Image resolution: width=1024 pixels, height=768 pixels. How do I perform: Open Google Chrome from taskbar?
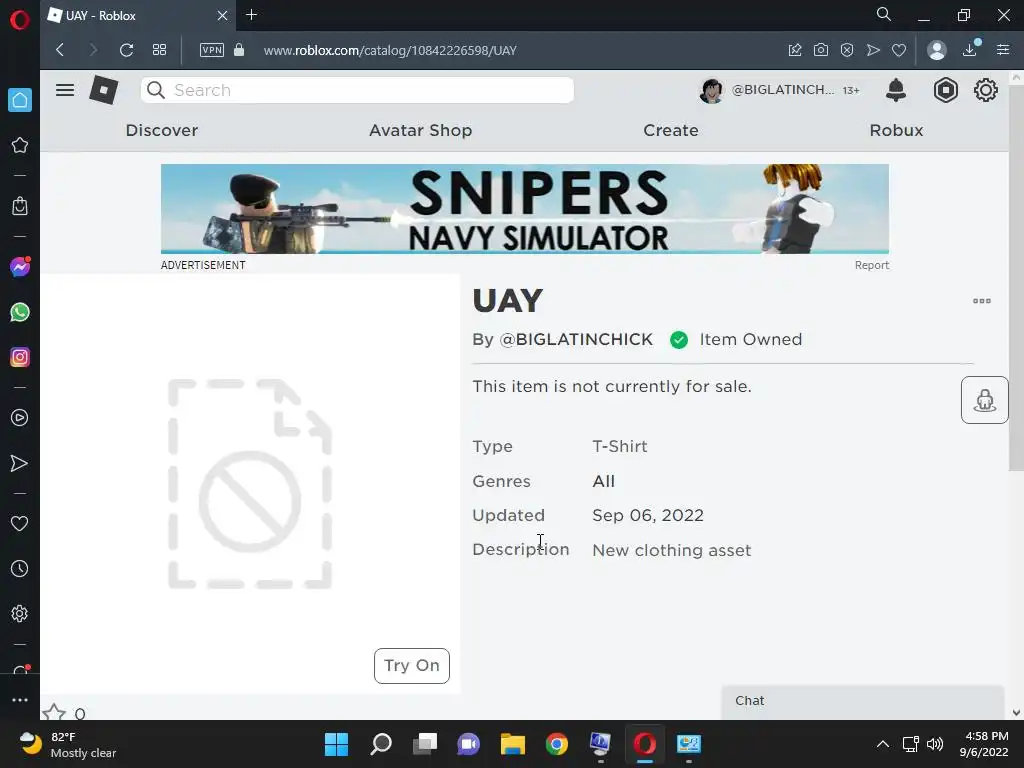coord(556,744)
